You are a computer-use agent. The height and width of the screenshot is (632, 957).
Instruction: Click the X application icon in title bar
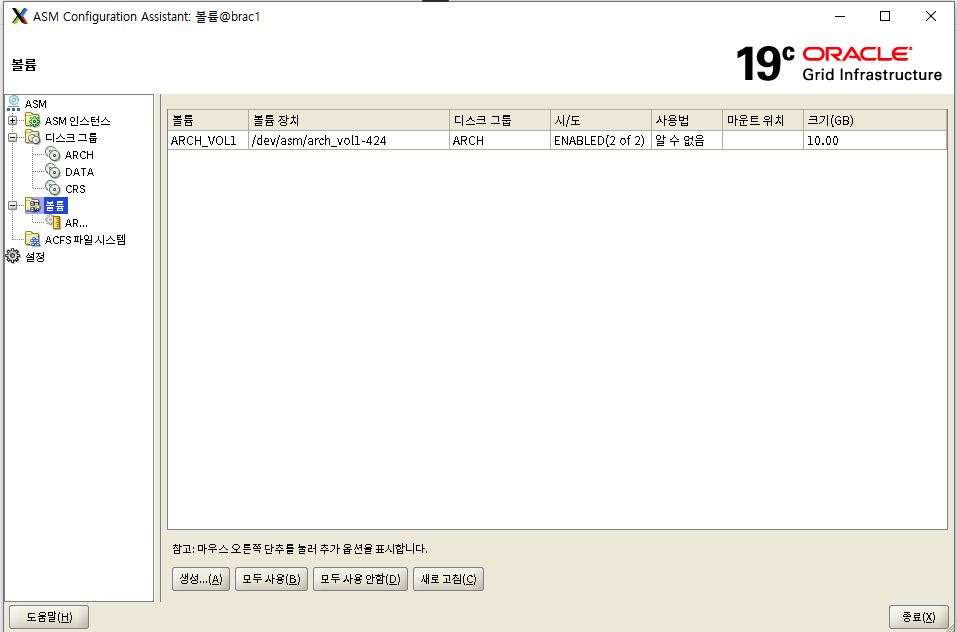point(20,16)
